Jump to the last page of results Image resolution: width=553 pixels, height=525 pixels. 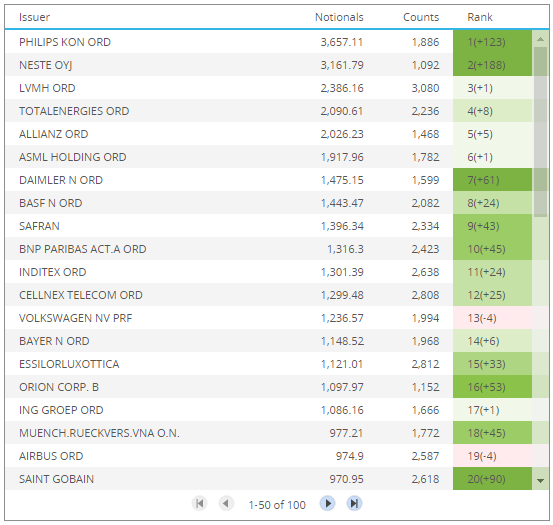click(x=354, y=503)
